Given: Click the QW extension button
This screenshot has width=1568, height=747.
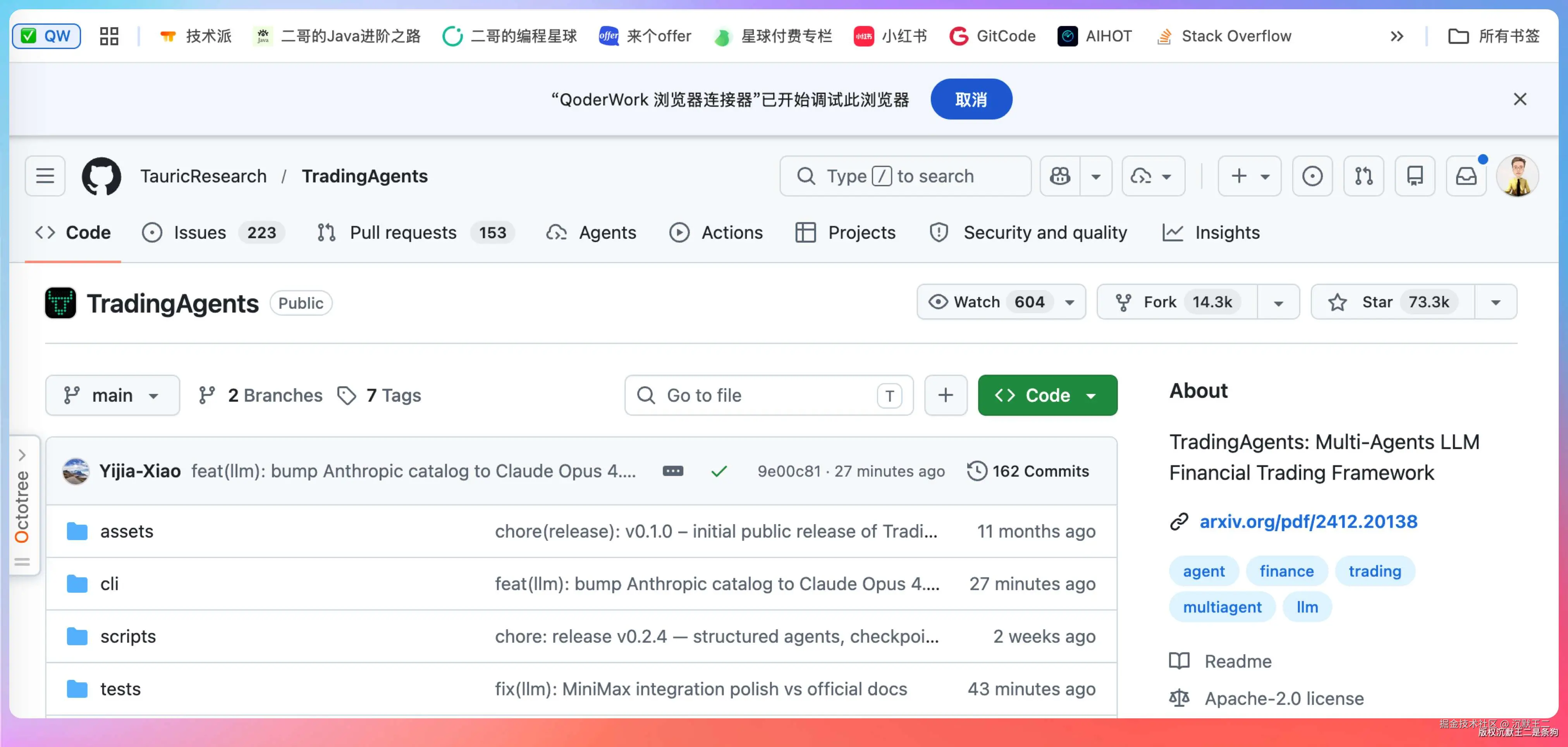Looking at the screenshot, I should click(46, 36).
